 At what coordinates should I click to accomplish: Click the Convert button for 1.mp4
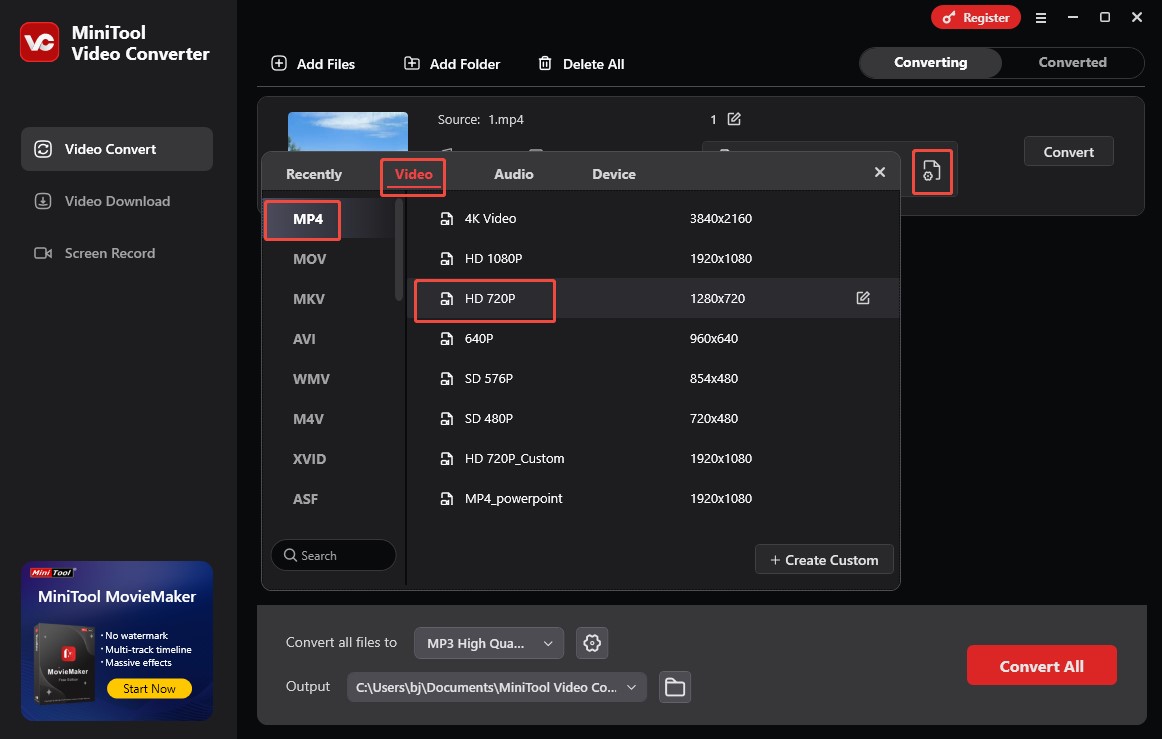1068,151
